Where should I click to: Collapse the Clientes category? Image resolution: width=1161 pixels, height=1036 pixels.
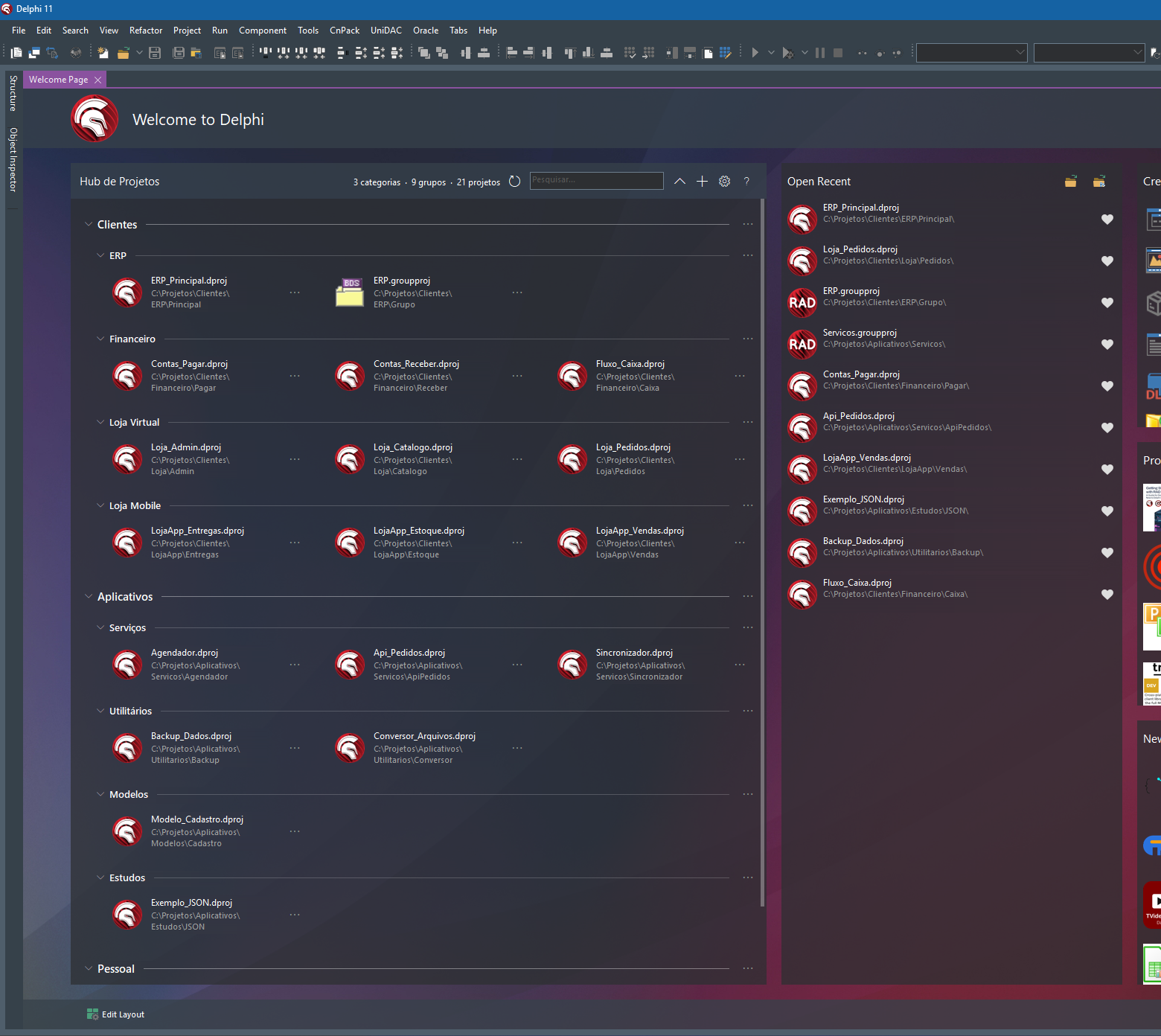pos(89,224)
